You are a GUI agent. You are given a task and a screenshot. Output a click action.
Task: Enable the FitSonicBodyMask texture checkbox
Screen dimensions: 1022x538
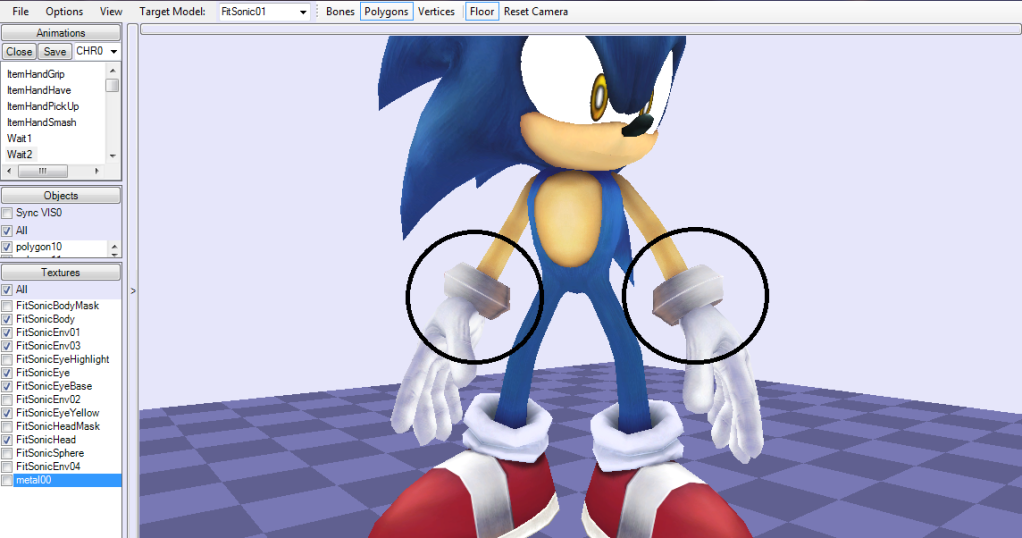pos(7,306)
